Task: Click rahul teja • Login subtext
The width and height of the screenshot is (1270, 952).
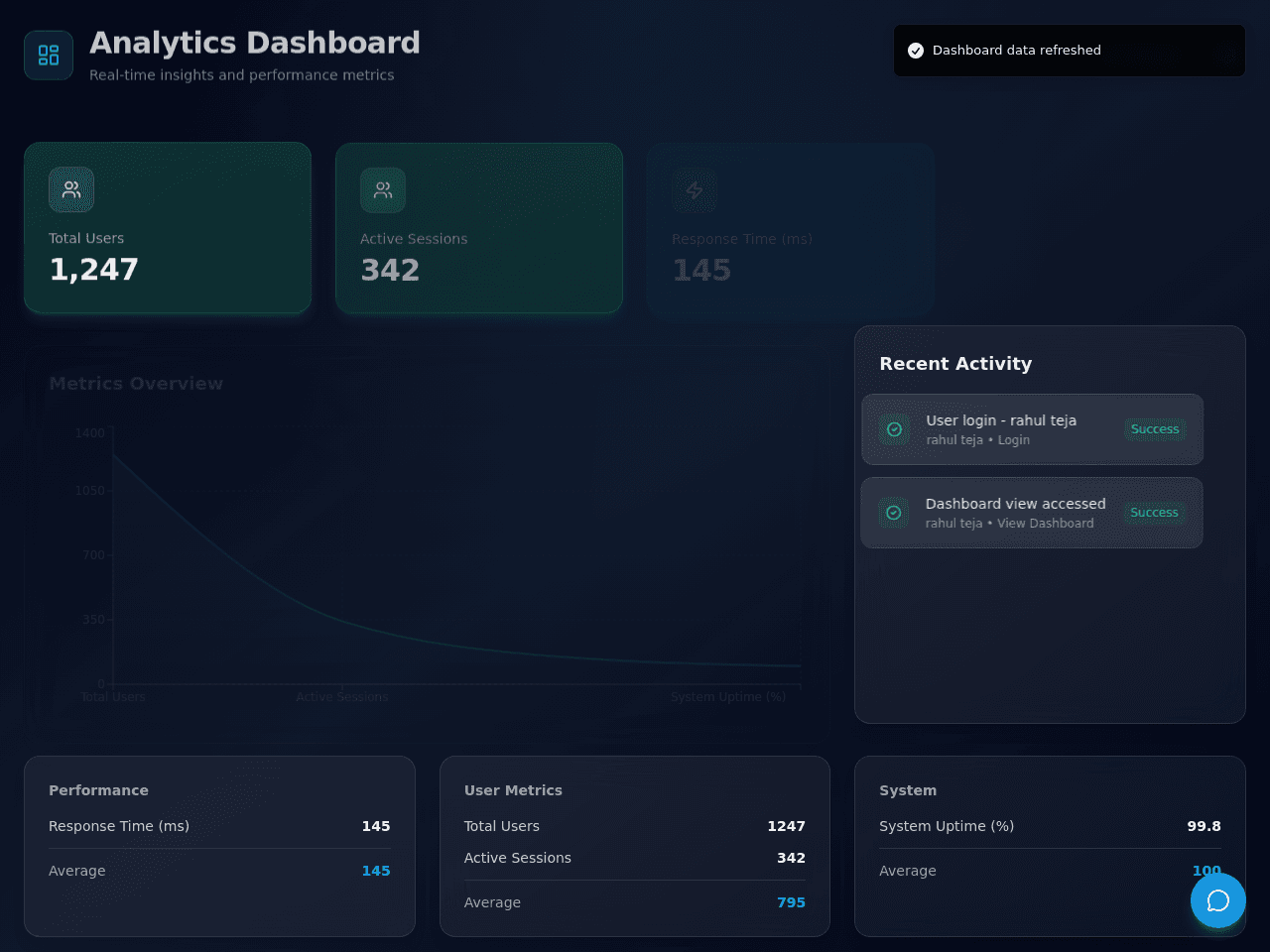Action: (978, 440)
